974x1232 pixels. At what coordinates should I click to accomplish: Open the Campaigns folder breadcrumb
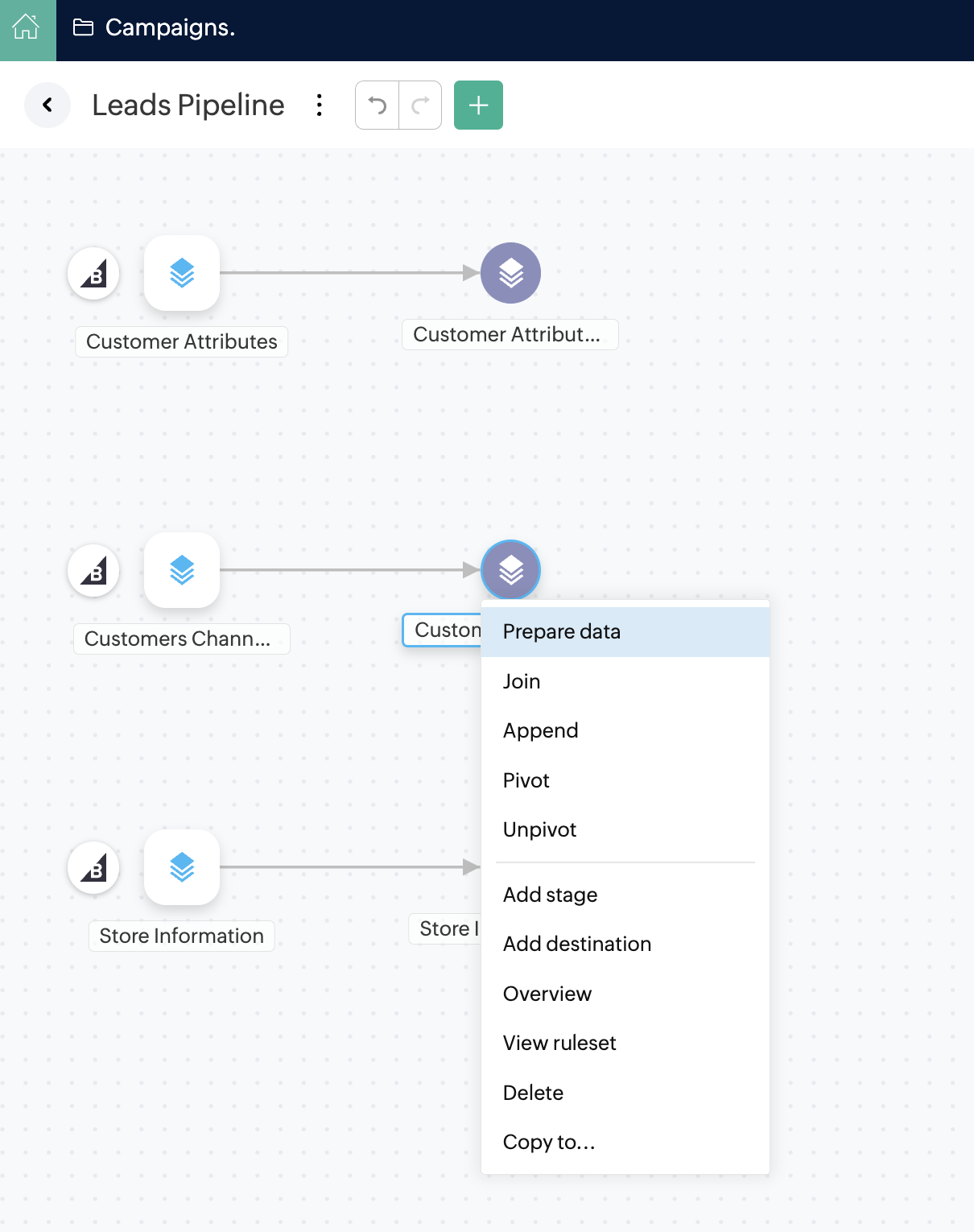pos(155,28)
